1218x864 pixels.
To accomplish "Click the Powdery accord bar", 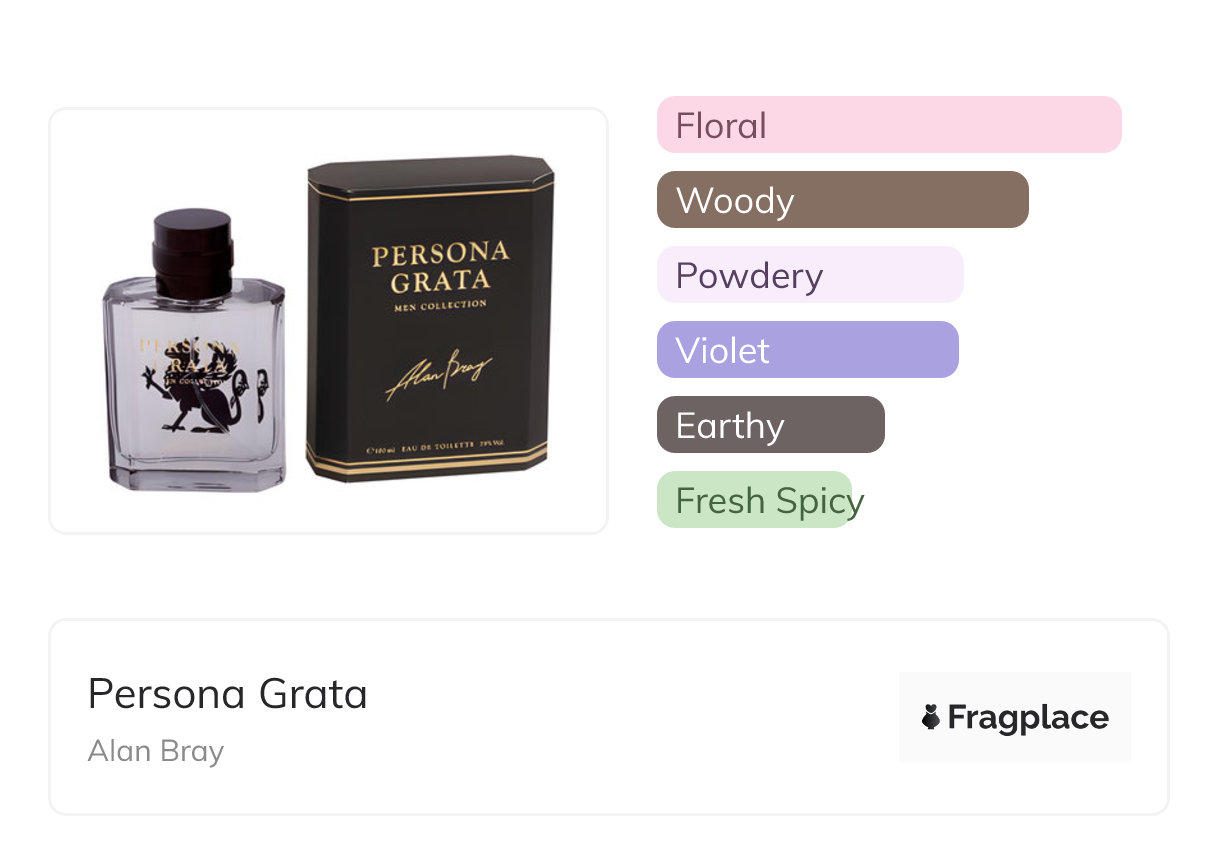I will [x=809, y=275].
